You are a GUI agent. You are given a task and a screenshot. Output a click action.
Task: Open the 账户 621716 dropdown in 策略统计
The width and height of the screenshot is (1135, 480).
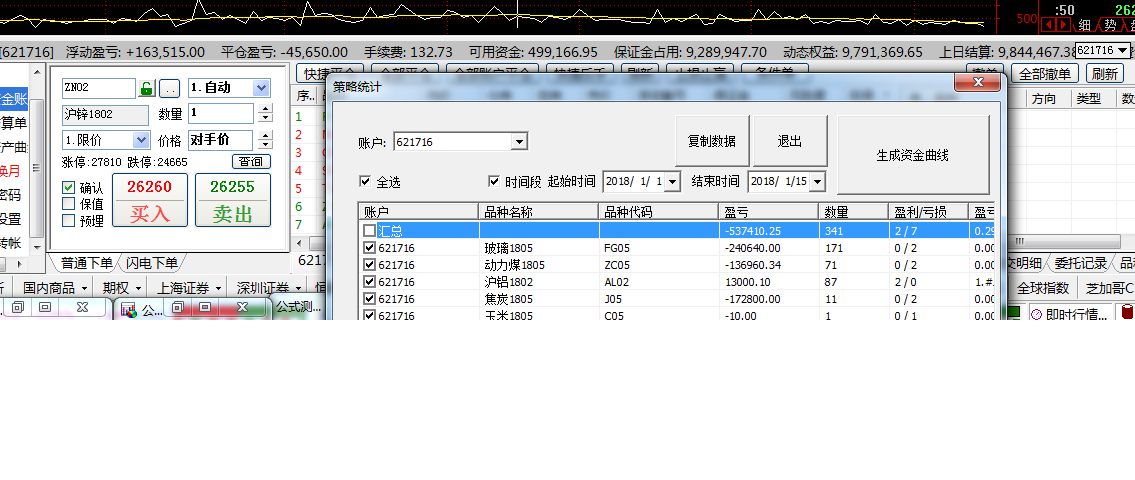(x=519, y=142)
